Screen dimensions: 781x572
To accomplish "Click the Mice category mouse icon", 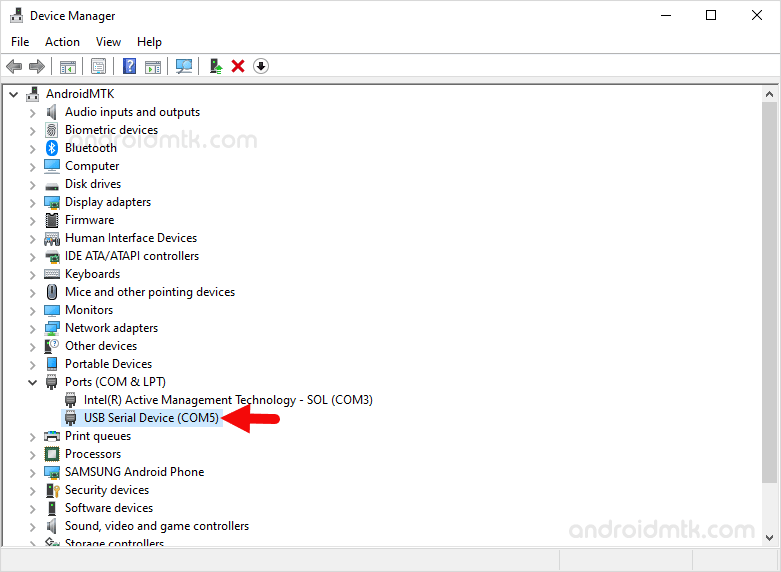I will [x=52, y=292].
